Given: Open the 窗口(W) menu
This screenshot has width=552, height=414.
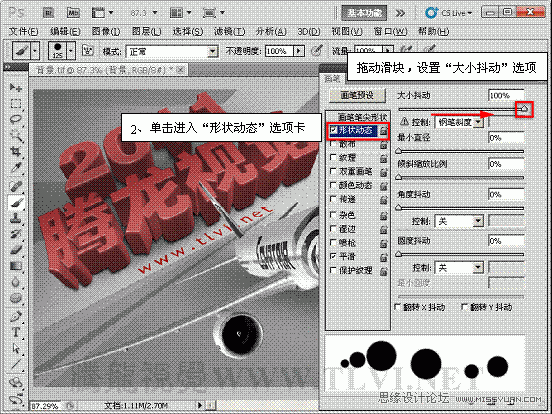Looking at the screenshot, I should (390, 32).
